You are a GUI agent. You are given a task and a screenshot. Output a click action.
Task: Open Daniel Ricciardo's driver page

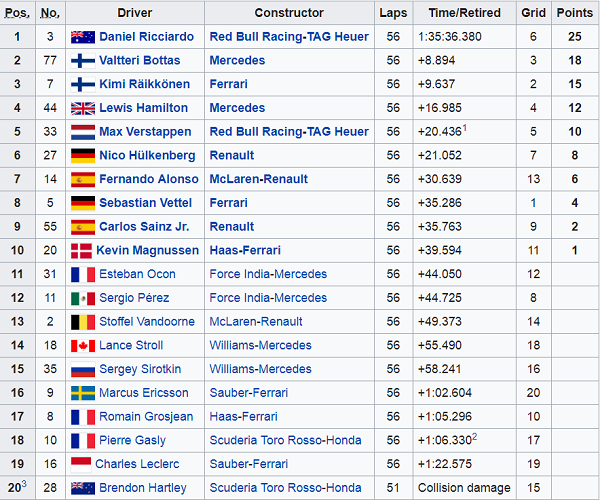click(x=147, y=37)
